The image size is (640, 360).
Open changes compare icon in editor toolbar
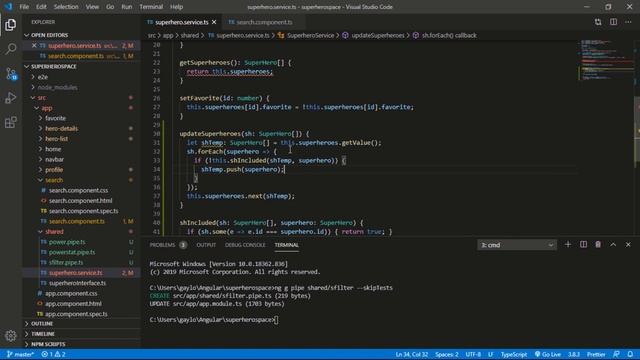pyautogui.click(x=598, y=22)
